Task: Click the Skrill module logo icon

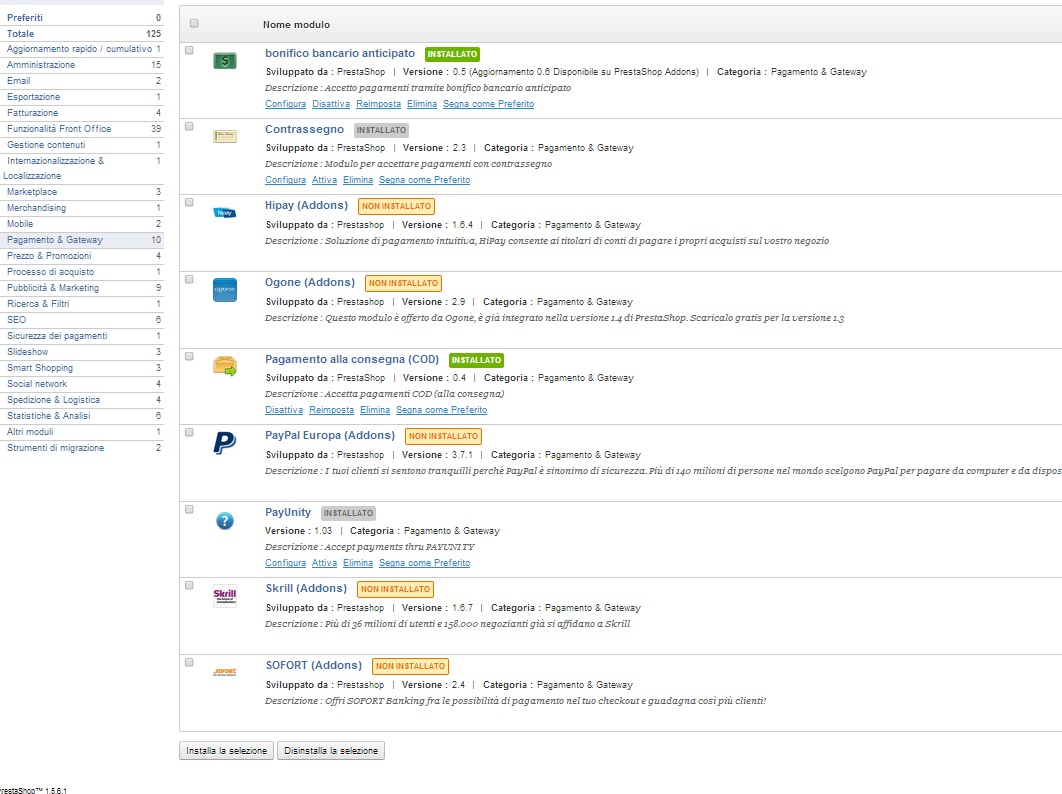Action: click(x=225, y=596)
